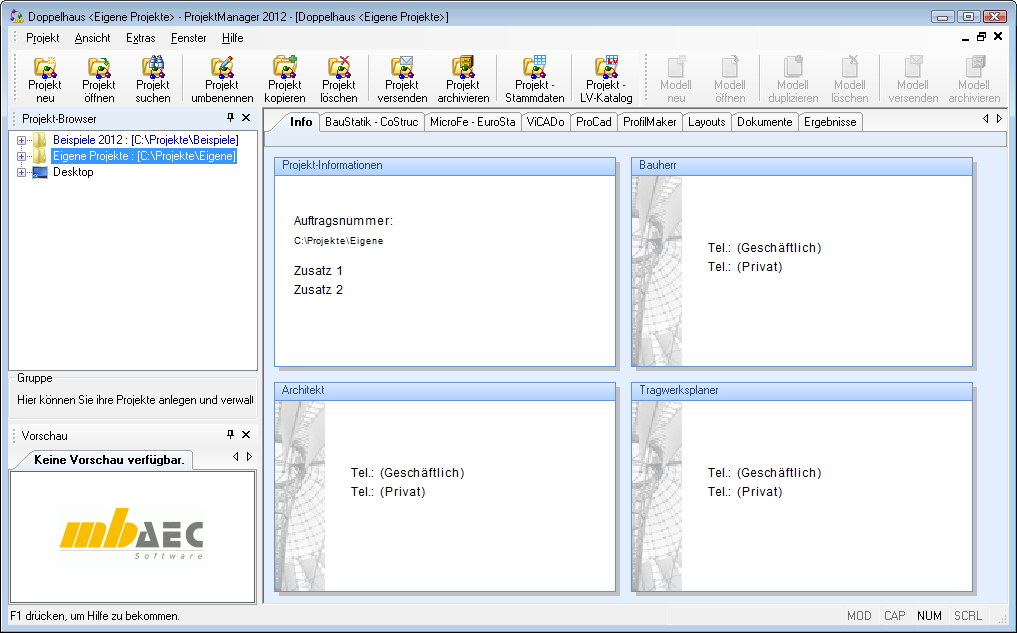The image size is (1017, 633).
Task: Select Beispiele 2012 folder entry
Action: [x=145, y=139]
